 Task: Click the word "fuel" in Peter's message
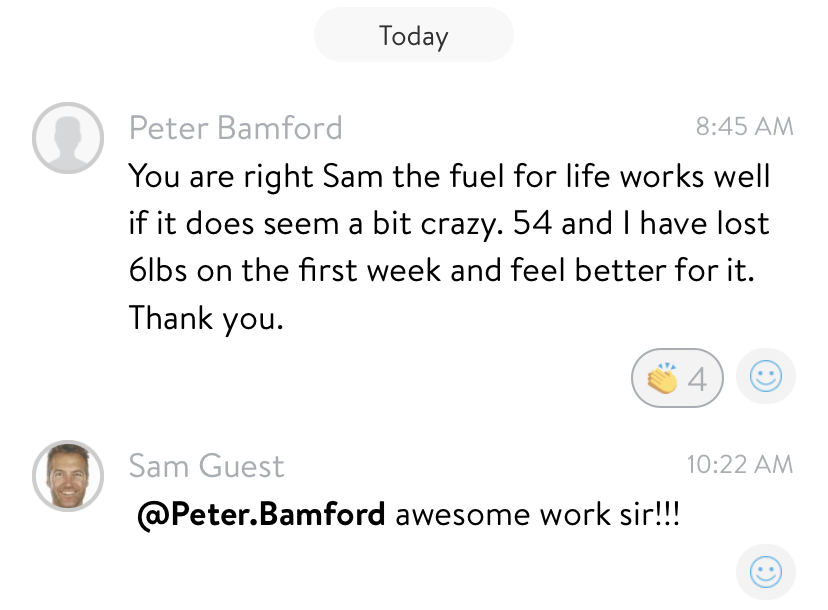477,175
